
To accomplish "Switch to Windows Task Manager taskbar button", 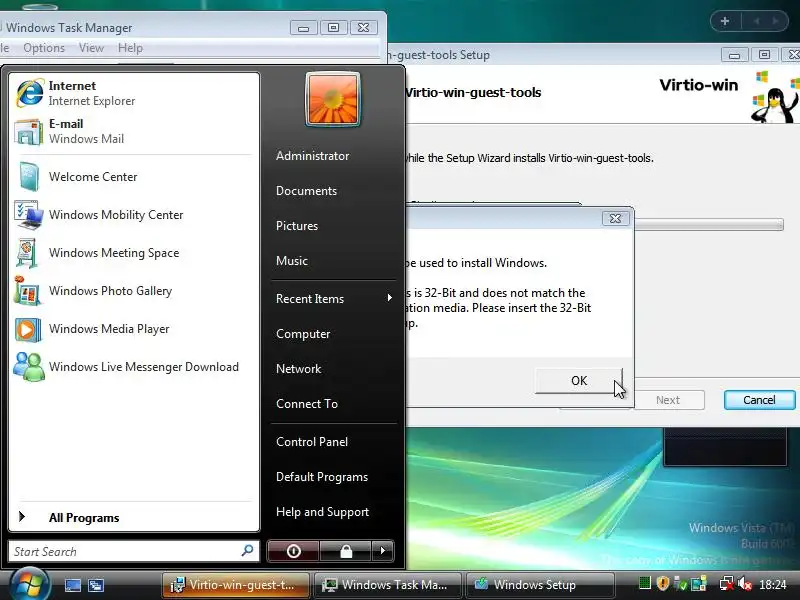I will pos(388,585).
